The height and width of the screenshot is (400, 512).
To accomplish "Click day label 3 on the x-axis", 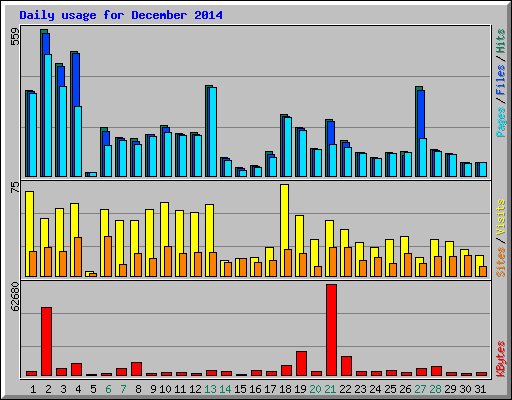I will point(63,389).
